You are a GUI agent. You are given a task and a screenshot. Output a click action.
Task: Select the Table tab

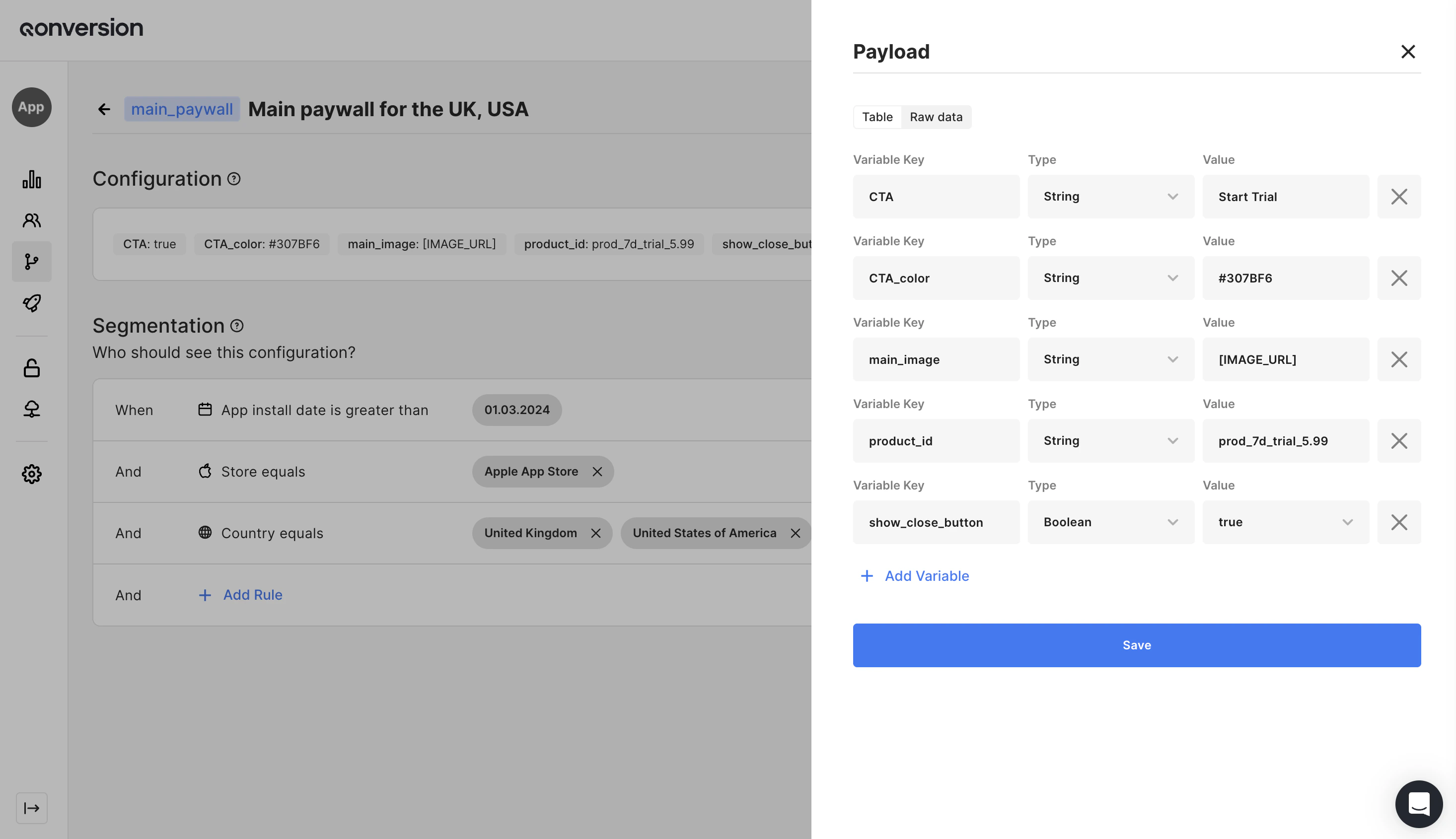(876, 117)
